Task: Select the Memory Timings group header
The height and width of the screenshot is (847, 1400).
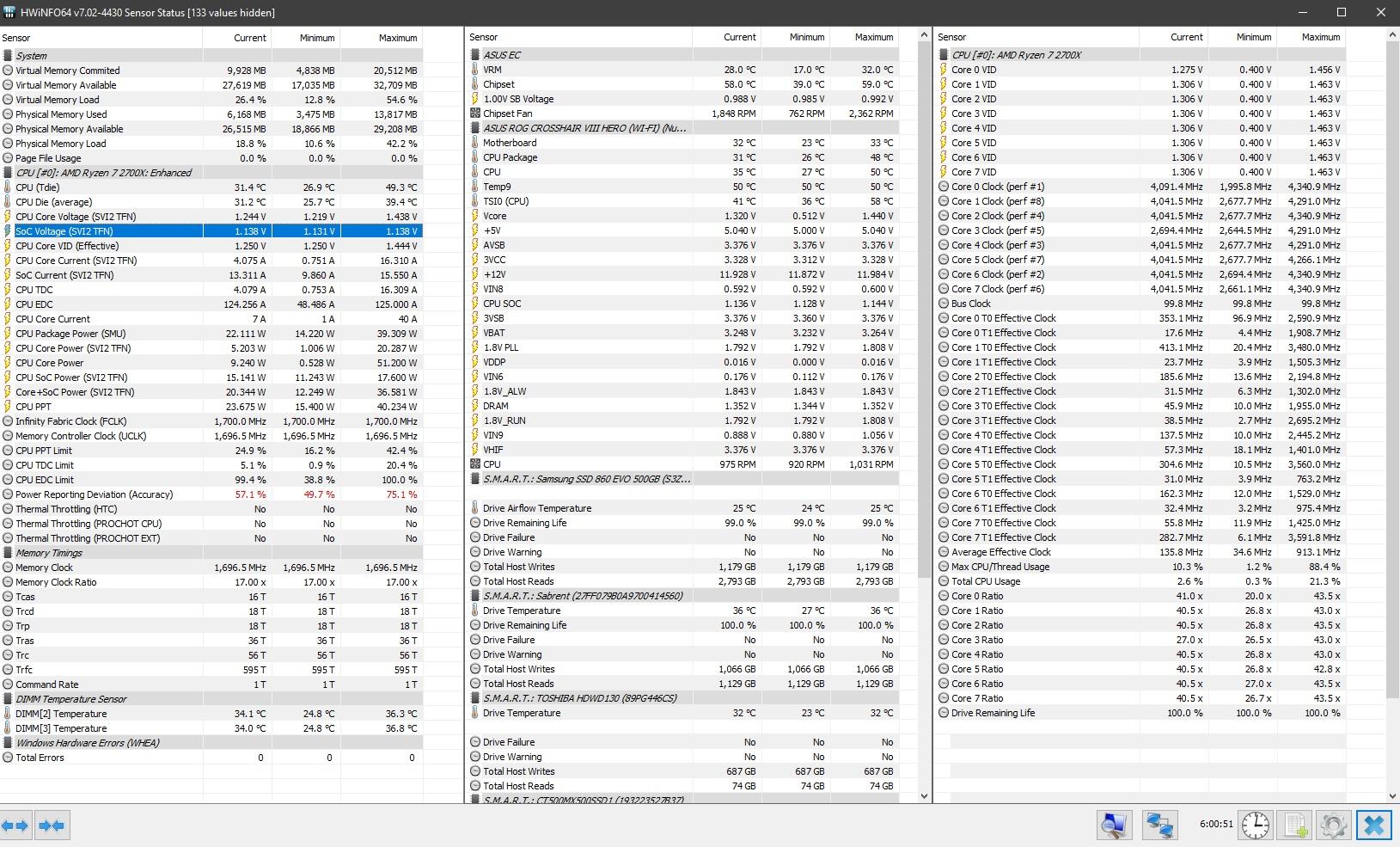Action: (211, 553)
